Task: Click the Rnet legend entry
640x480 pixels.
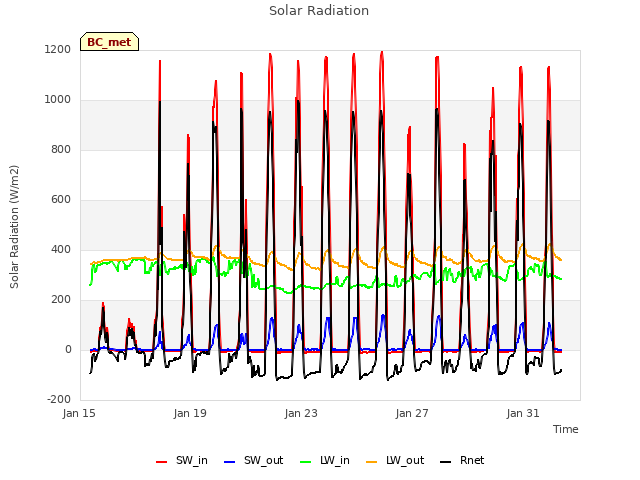Action: tap(462, 461)
